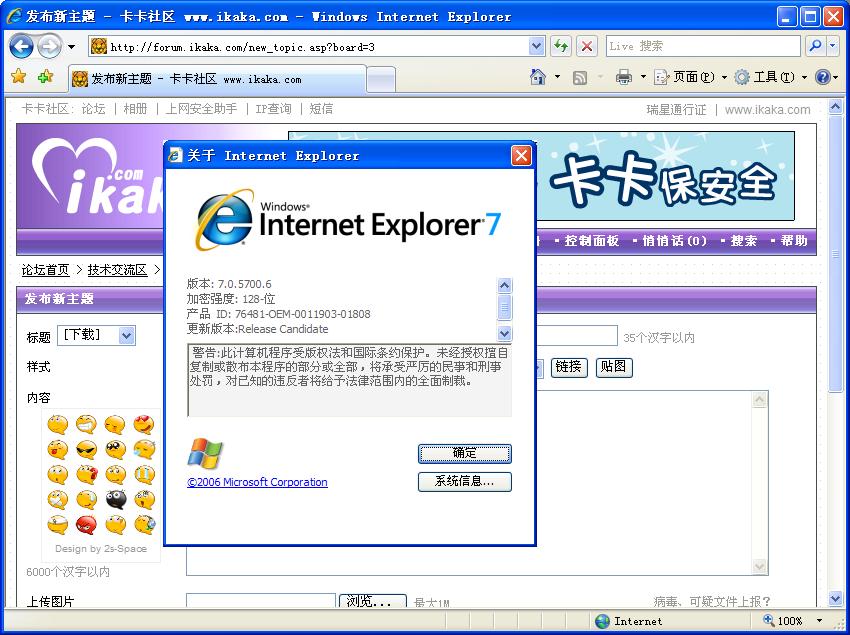The image size is (850, 635).
Task: Click the 论坛首页 breadcrumb link
Action: [46, 270]
